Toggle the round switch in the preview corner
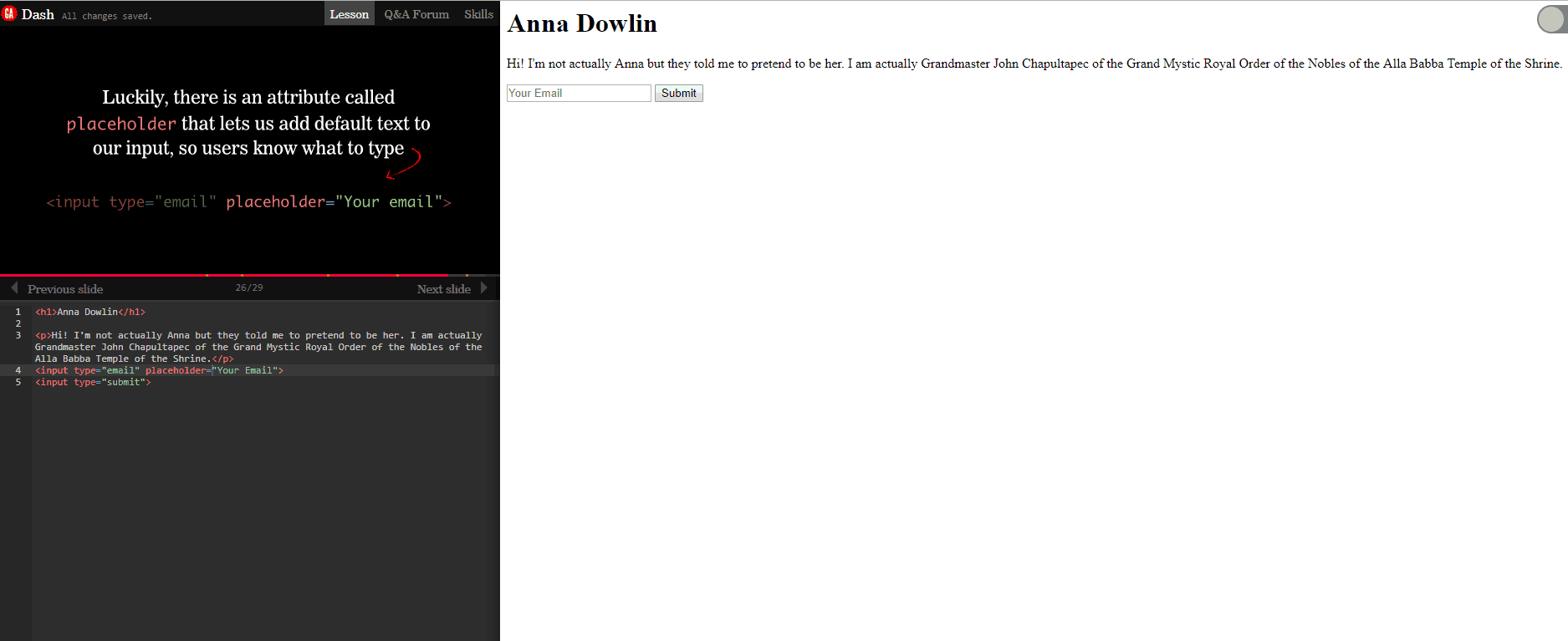The width and height of the screenshot is (1568, 641). pyautogui.click(x=1552, y=19)
